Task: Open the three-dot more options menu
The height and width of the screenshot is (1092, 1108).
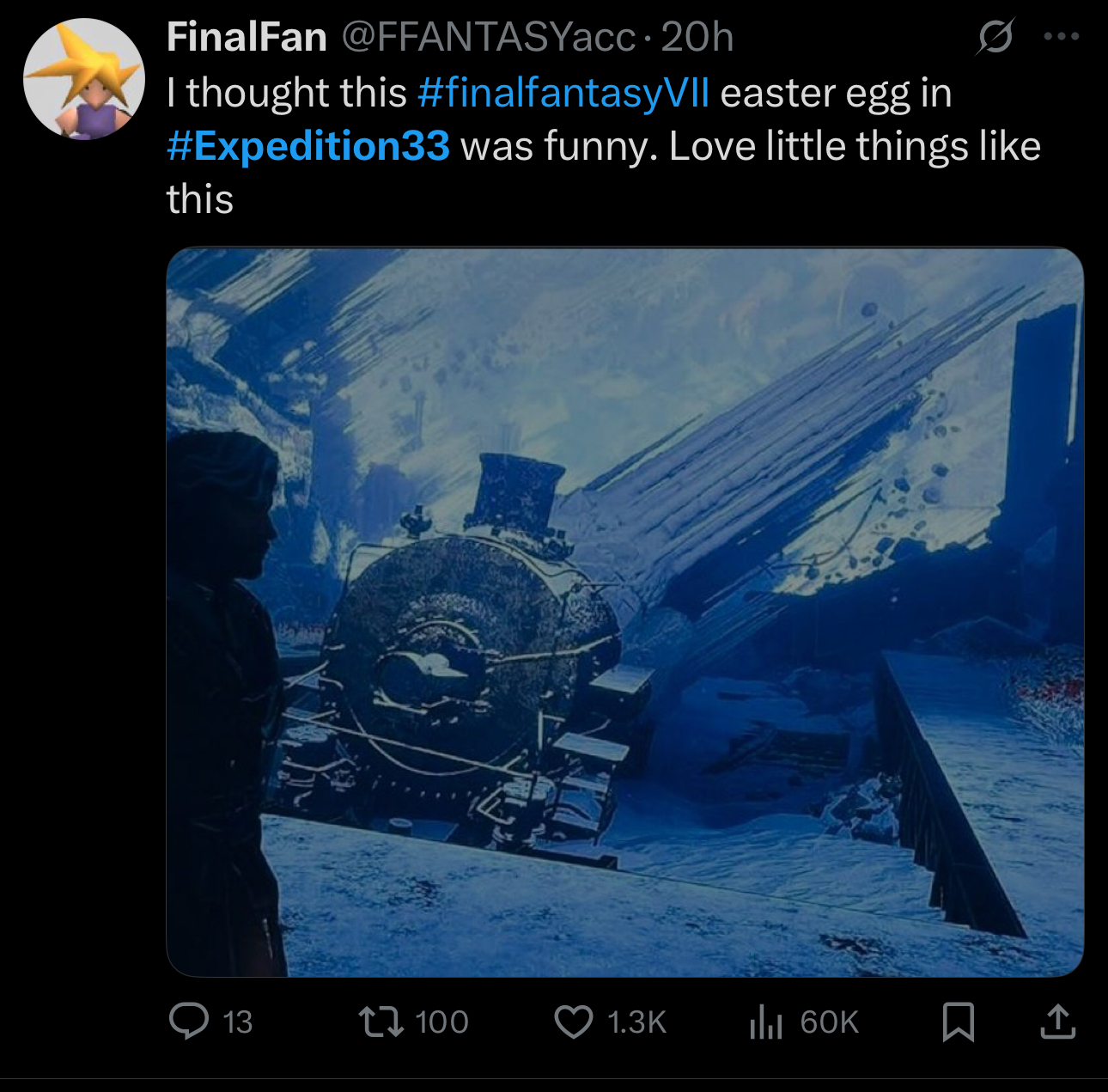Action: click(1061, 37)
